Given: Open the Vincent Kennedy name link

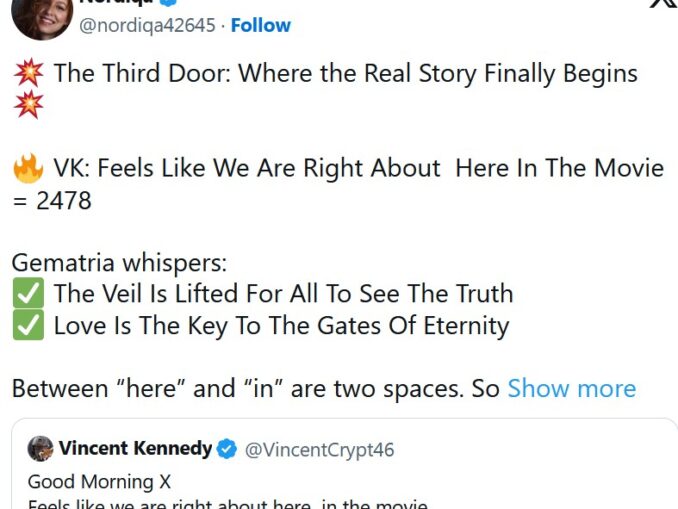Looking at the screenshot, I should [x=135, y=448].
